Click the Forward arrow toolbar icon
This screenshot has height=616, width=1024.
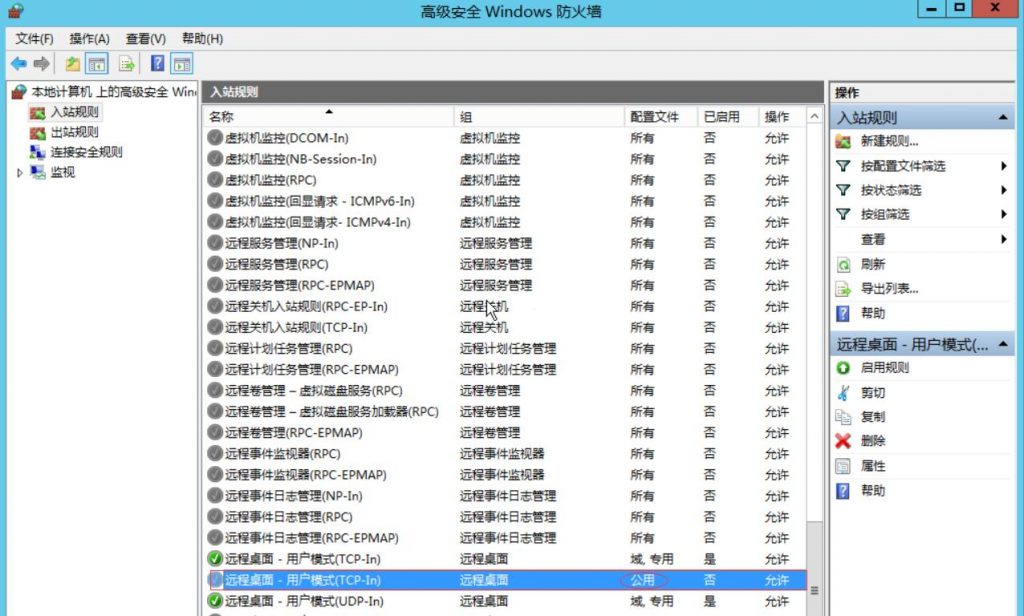click(x=42, y=63)
